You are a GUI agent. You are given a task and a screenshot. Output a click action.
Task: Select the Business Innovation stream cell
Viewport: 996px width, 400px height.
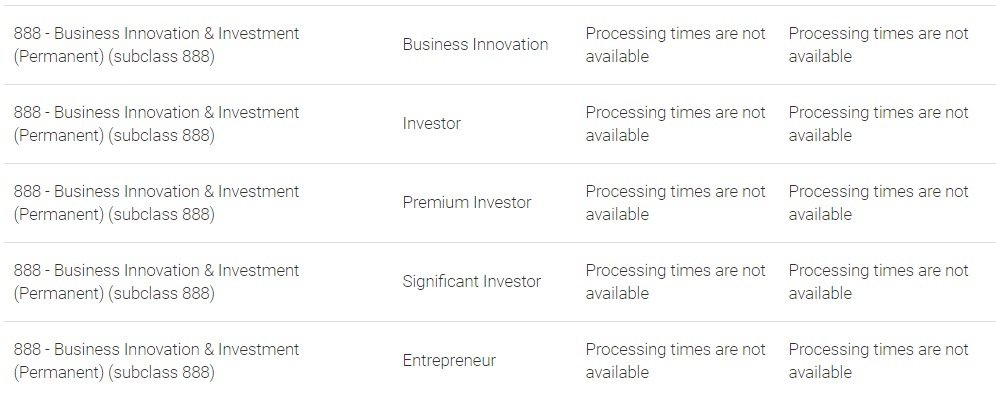pyautogui.click(x=475, y=44)
